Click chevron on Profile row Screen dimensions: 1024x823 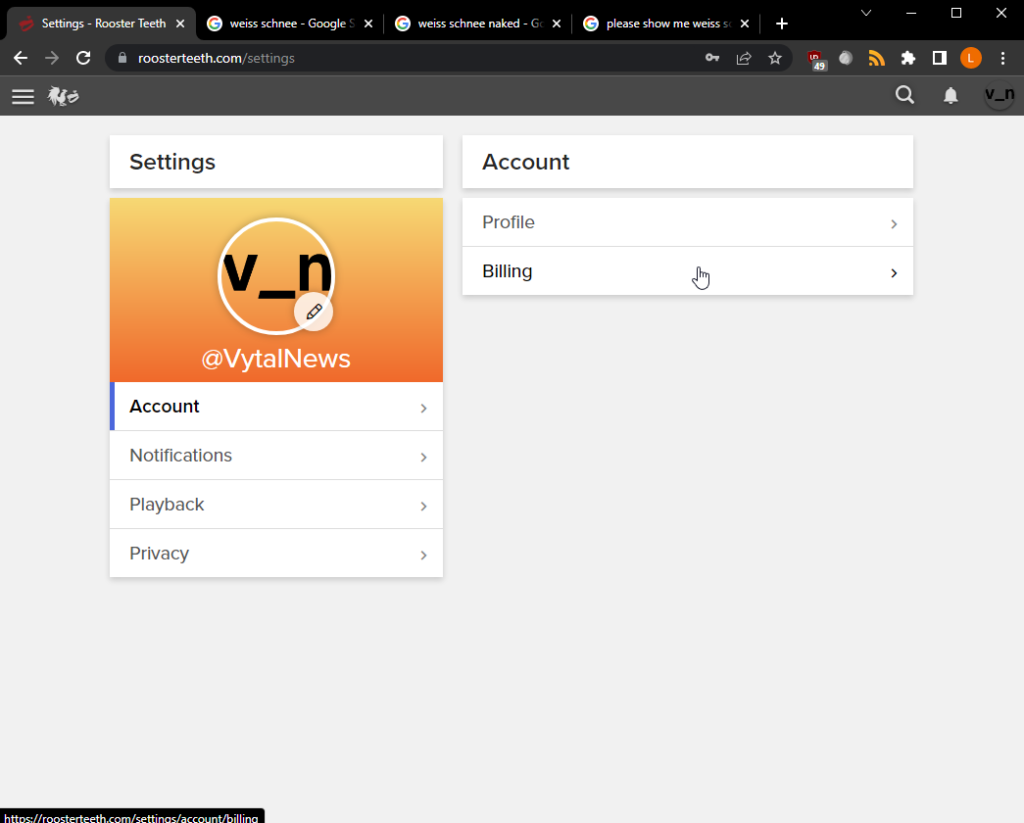(x=893, y=224)
